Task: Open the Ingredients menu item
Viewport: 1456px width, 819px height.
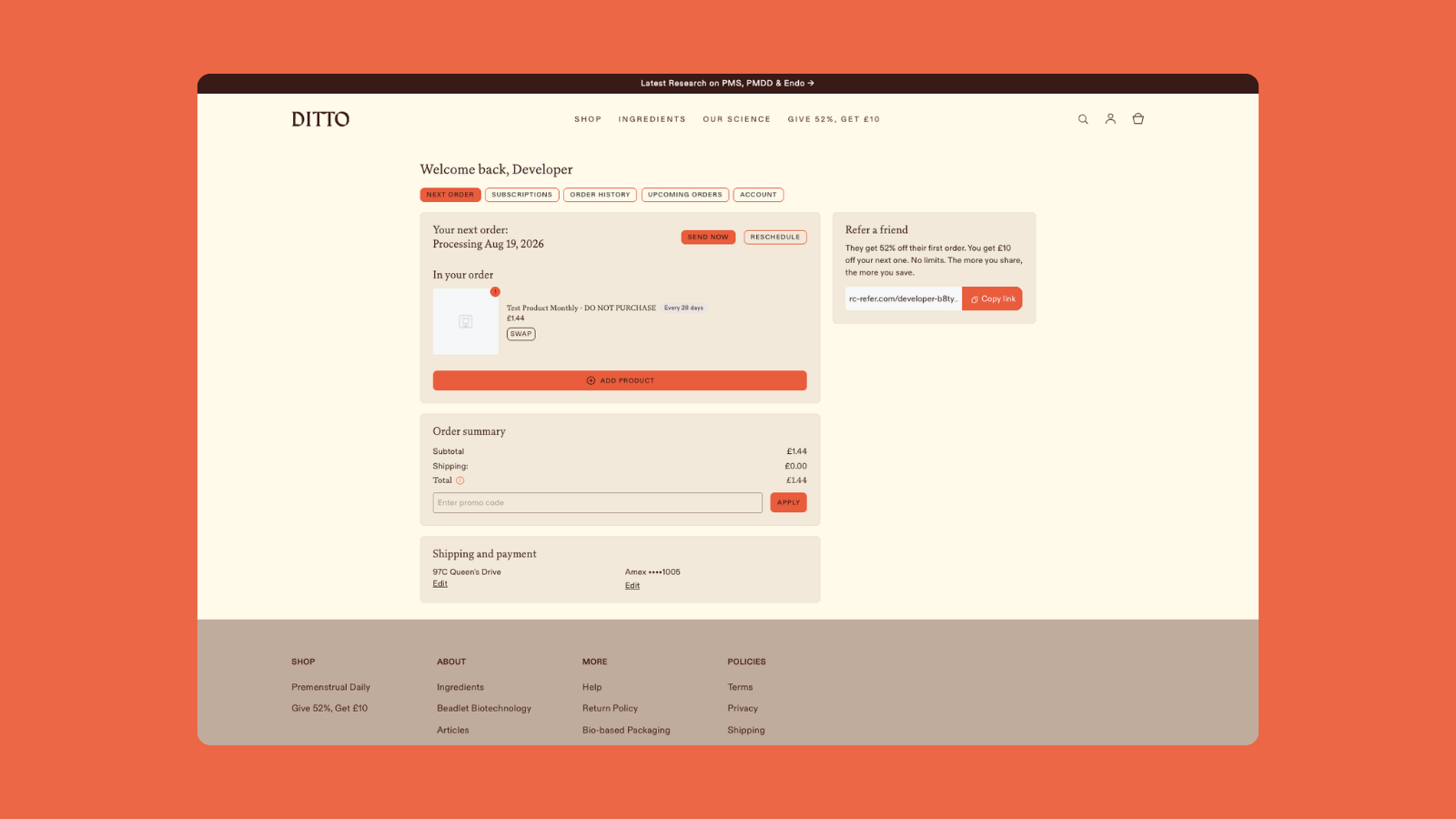Action: point(652,119)
